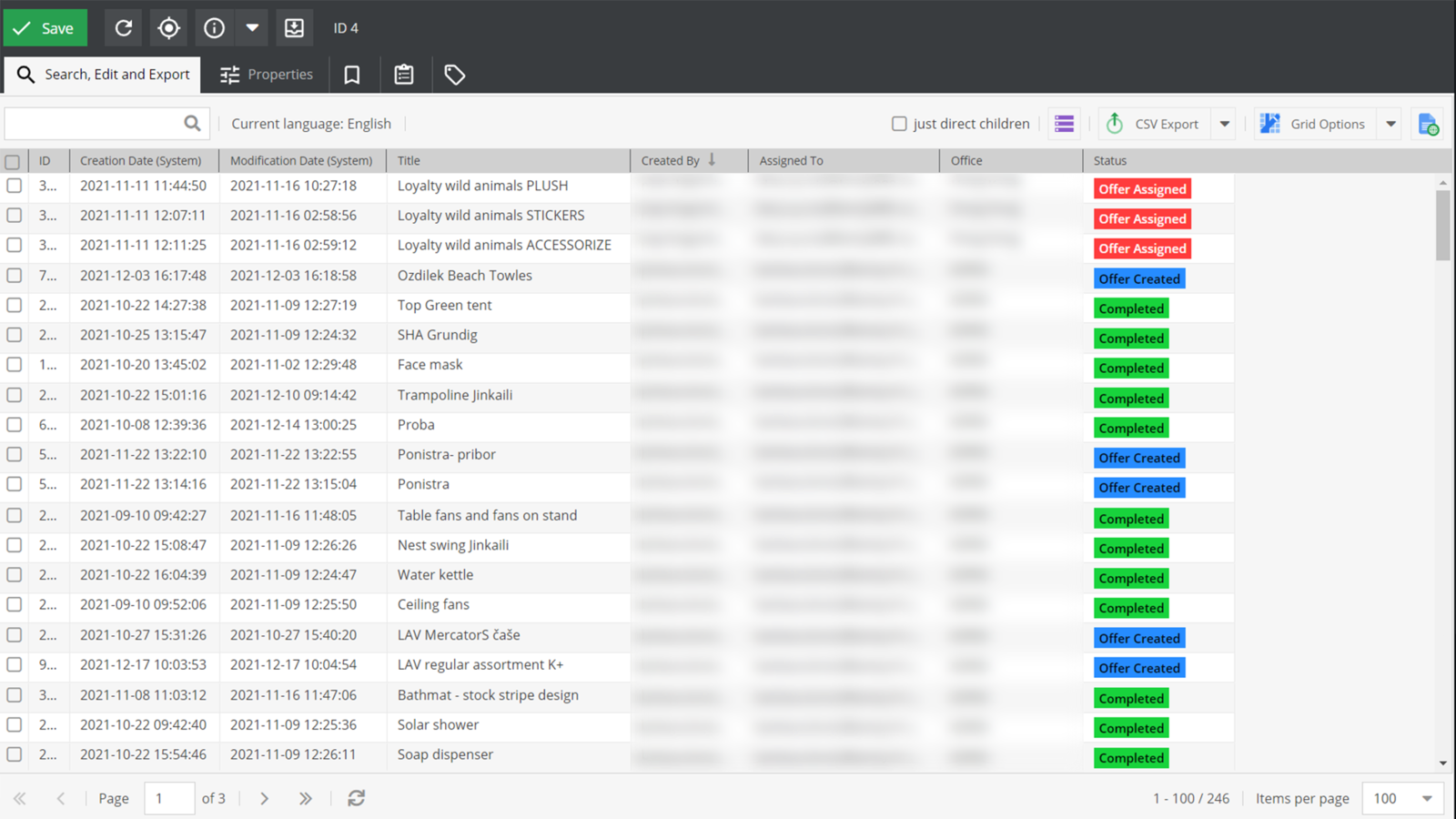Click the green Save button

pyautogui.click(x=45, y=28)
